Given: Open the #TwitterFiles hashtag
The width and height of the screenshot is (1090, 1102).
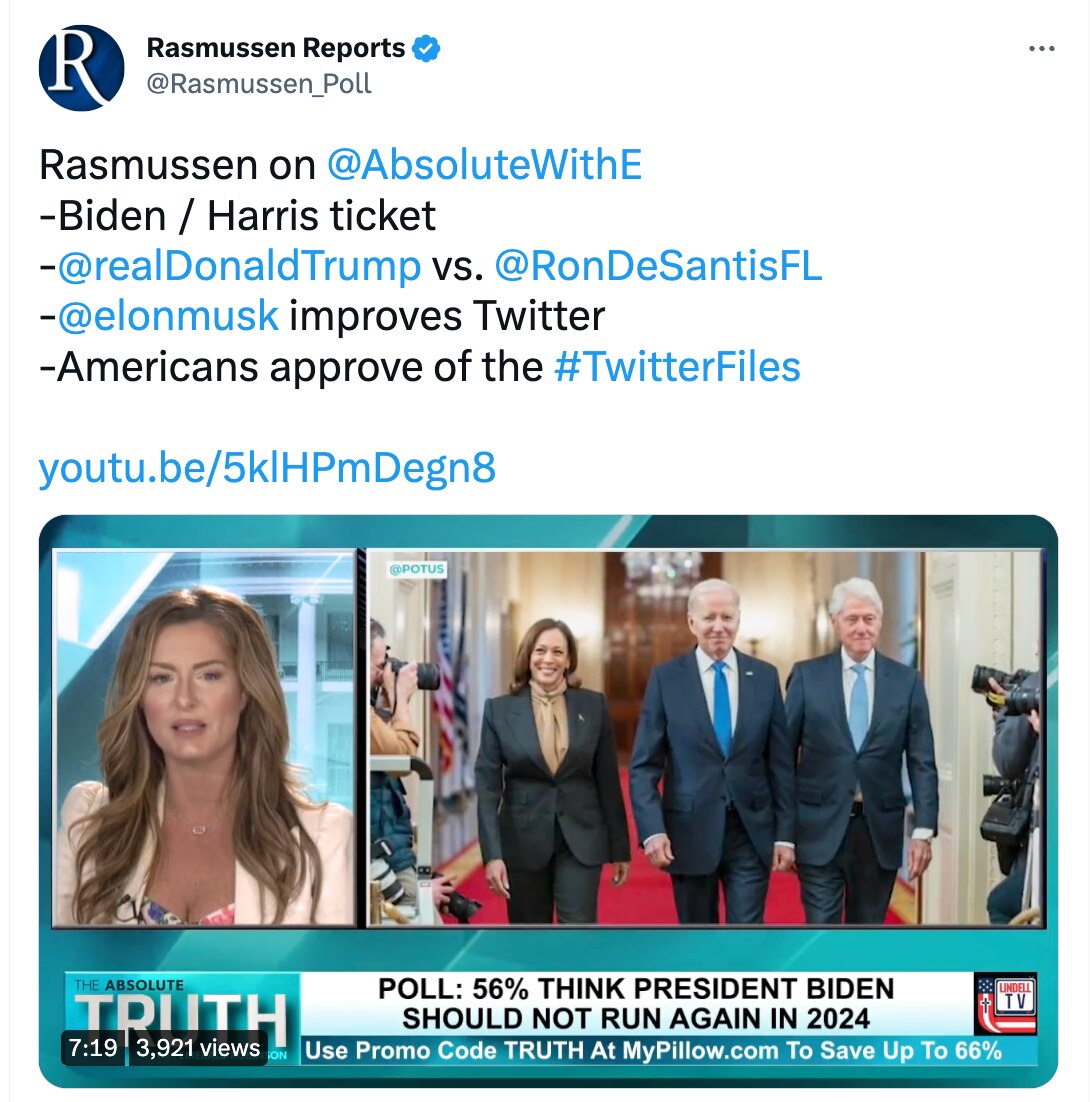Looking at the screenshot, I should pyautogui.click(x=677, y=367).
